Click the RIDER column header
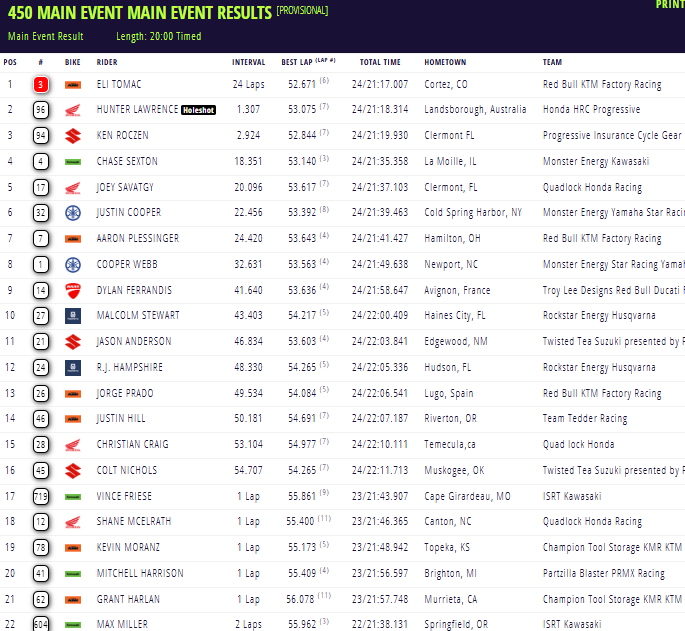This screenshot has width=685, height=631. coord(107,62)
